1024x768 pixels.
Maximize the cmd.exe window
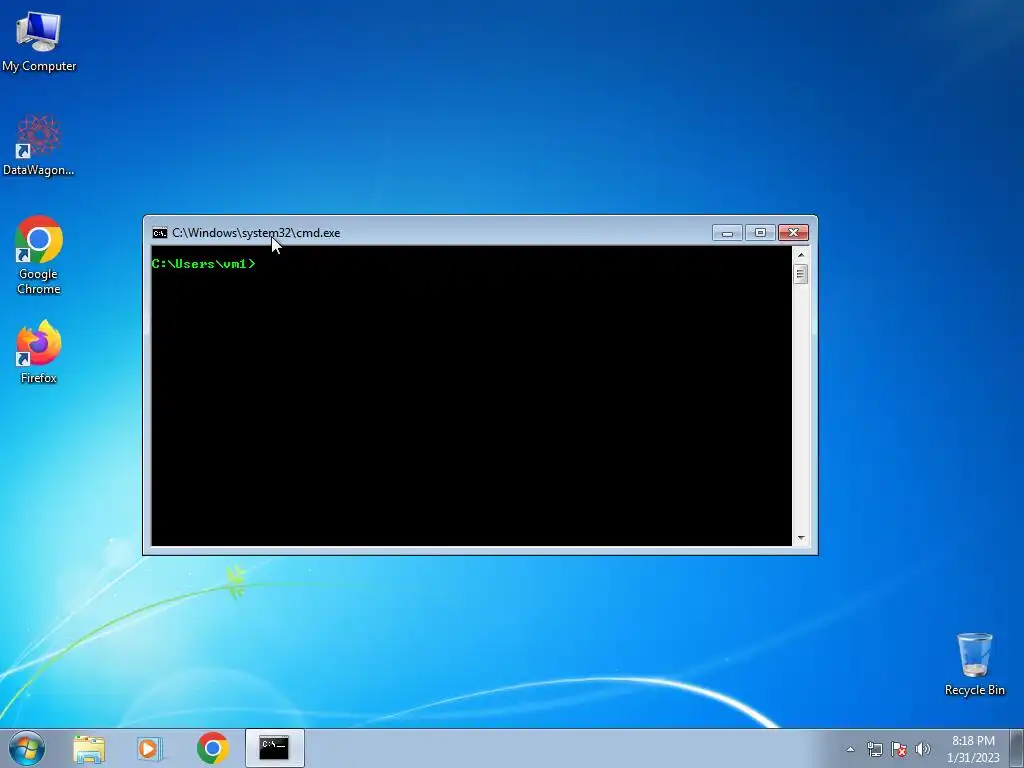click(760, 233)
